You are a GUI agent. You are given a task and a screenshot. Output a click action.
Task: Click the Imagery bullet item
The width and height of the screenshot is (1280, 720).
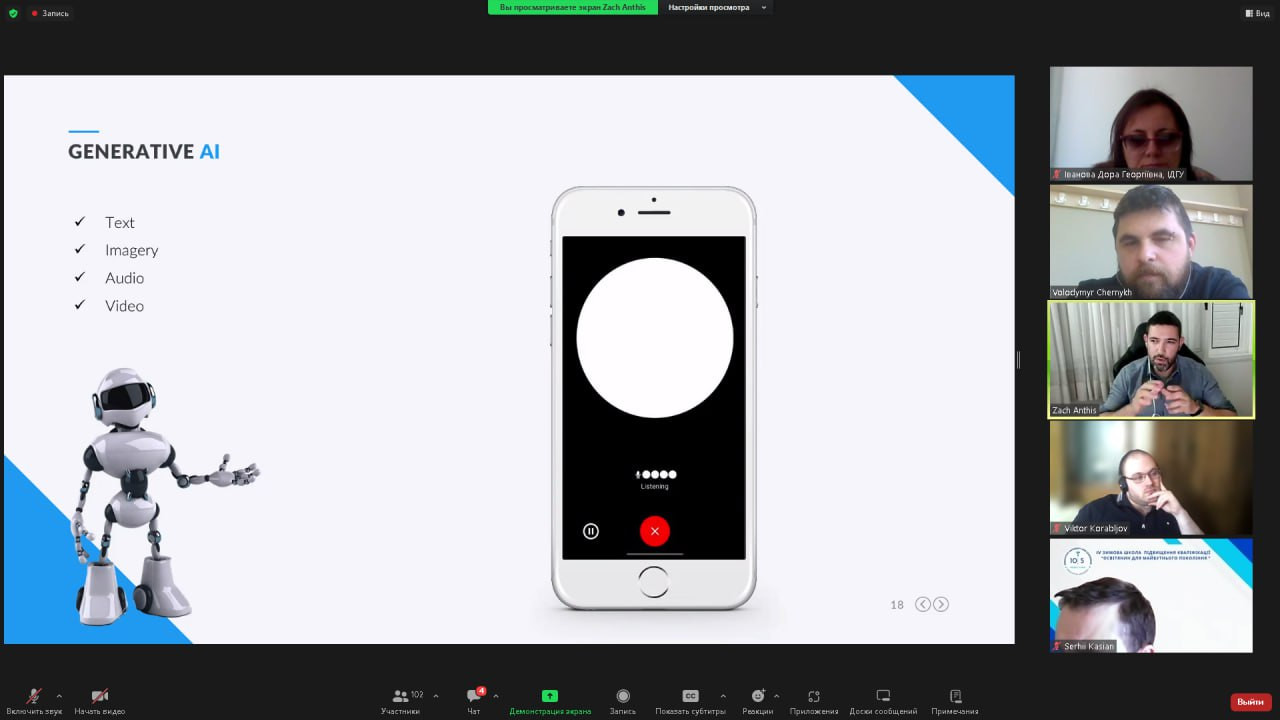click(x=132, y=250)
